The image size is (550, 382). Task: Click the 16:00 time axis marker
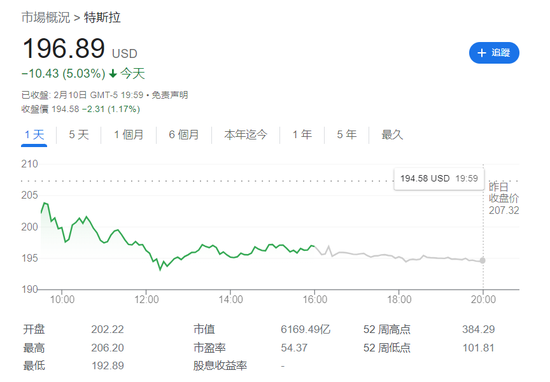[315, 300]
